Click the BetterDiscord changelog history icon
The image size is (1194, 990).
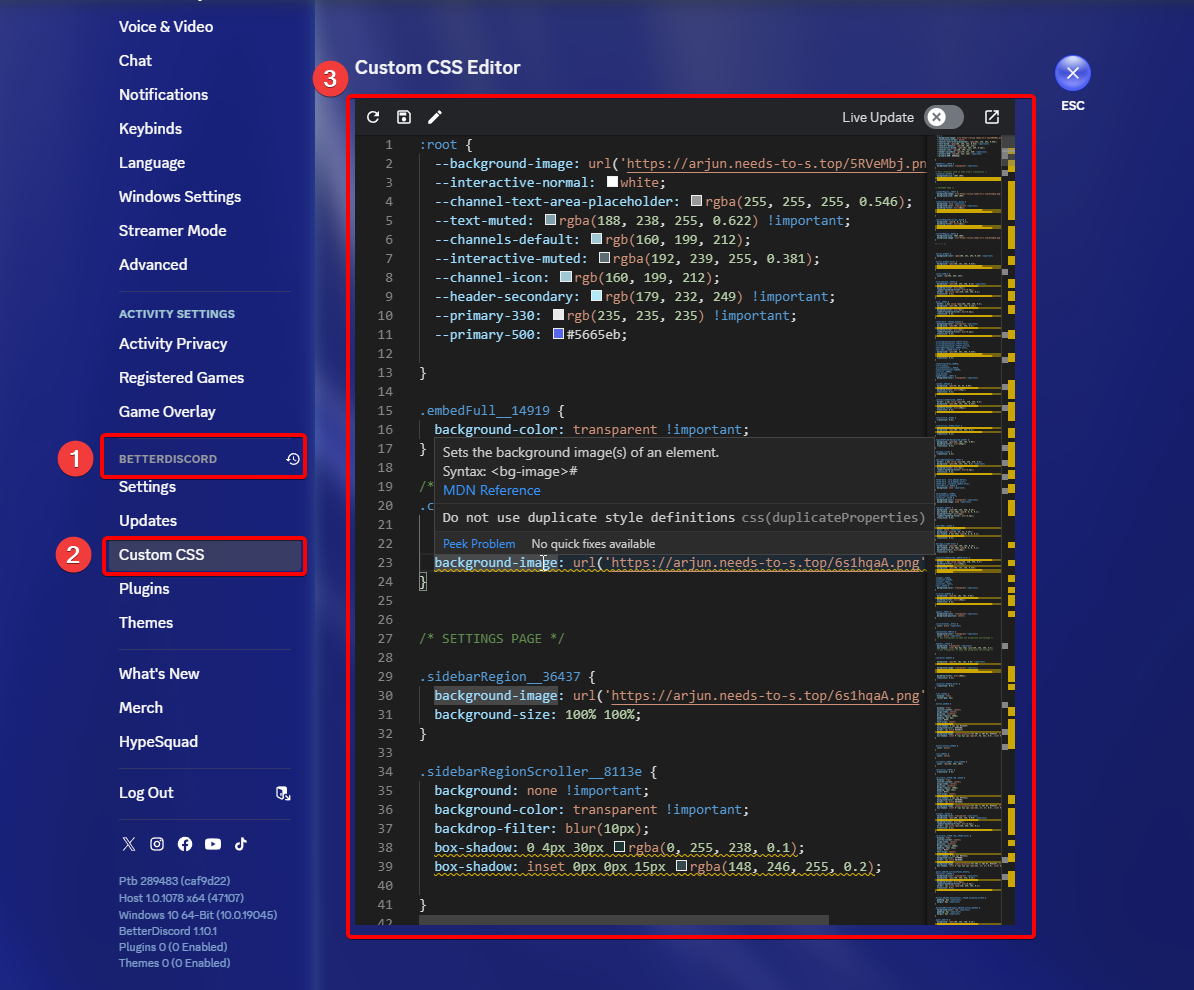(x=292, y=458)
